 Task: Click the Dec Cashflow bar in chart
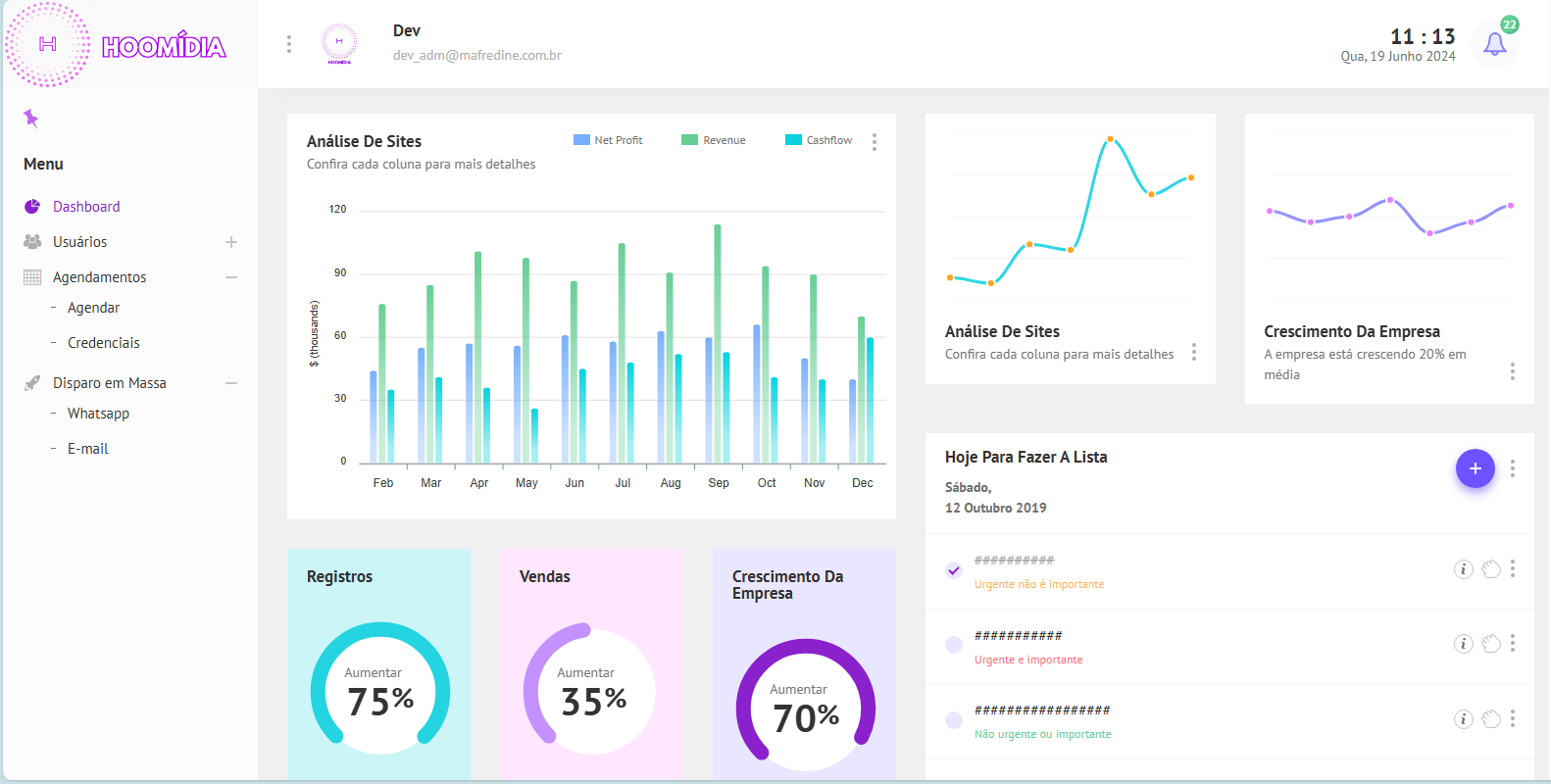tap(871, 400)
